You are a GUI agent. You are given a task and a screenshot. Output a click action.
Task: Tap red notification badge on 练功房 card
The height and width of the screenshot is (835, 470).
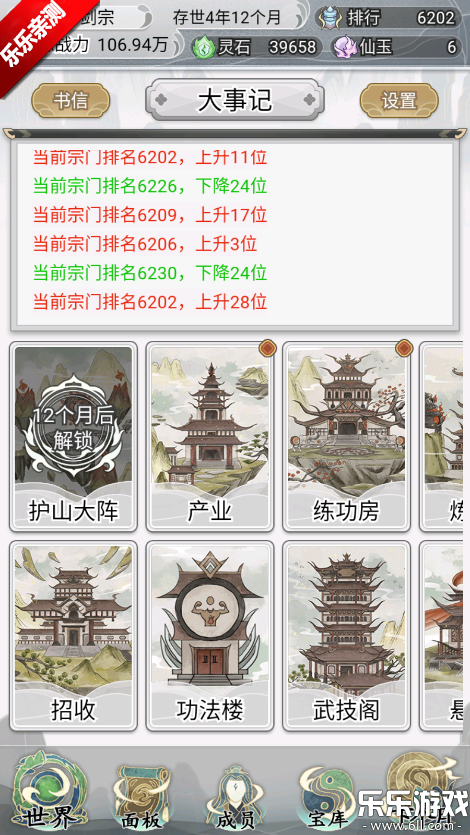click(405, 349)
